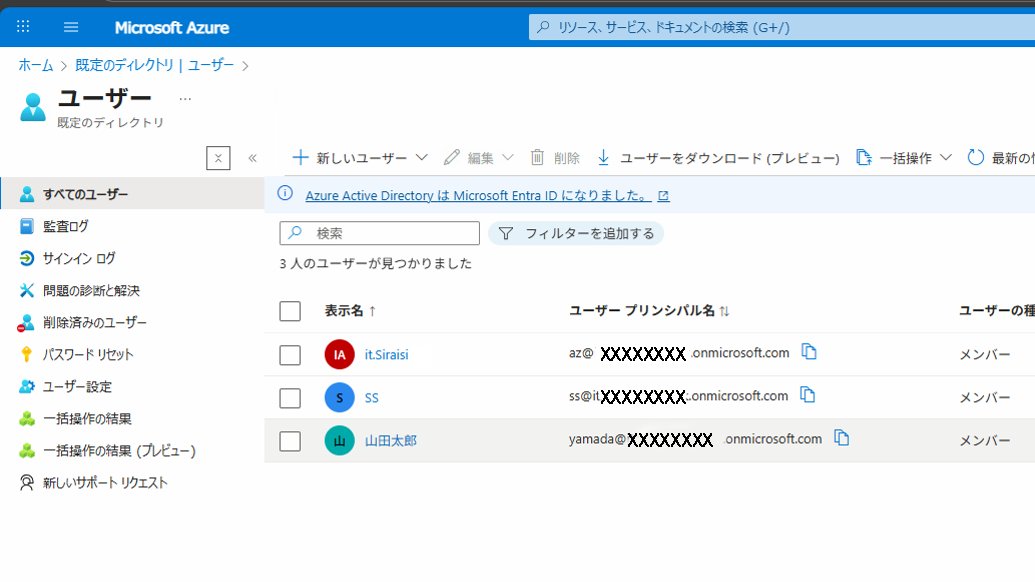Screen dimensions: 1035x582
Task: Tick the checkbox next to ss
Action: 289,397
